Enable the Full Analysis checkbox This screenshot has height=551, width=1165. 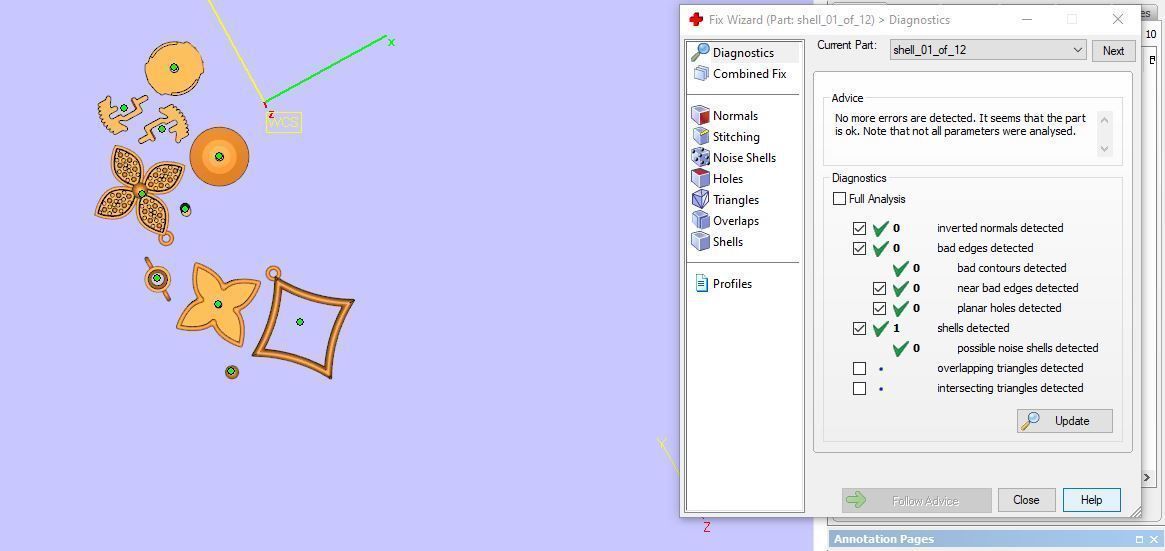tap(840, 199)
